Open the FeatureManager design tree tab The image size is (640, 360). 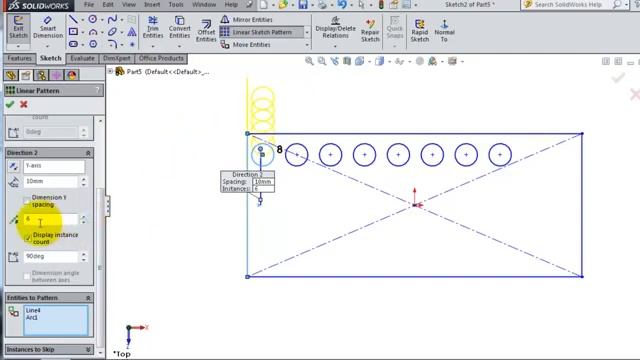[x=11, y=75]
